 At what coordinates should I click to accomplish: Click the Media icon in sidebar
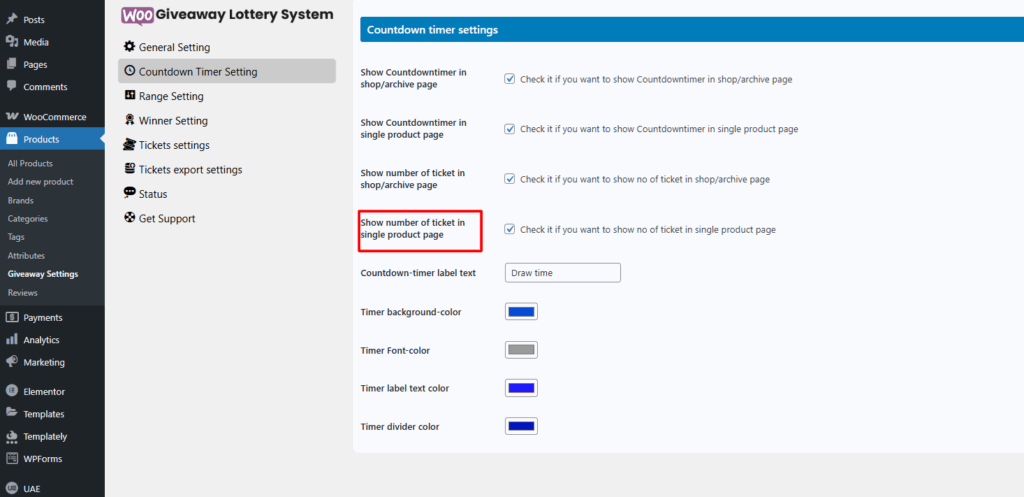coord(12,42)
